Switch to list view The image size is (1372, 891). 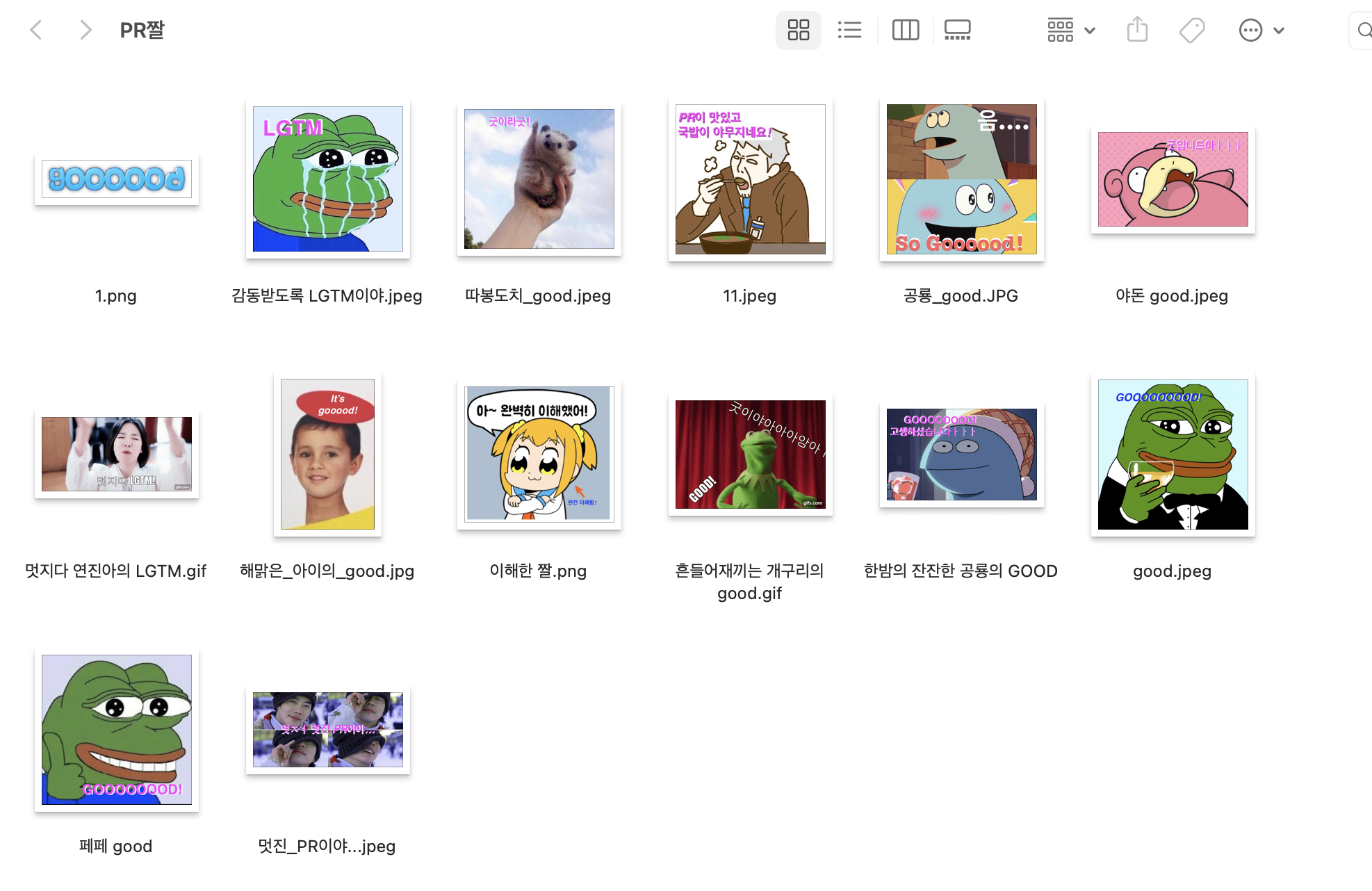(849, 30)
